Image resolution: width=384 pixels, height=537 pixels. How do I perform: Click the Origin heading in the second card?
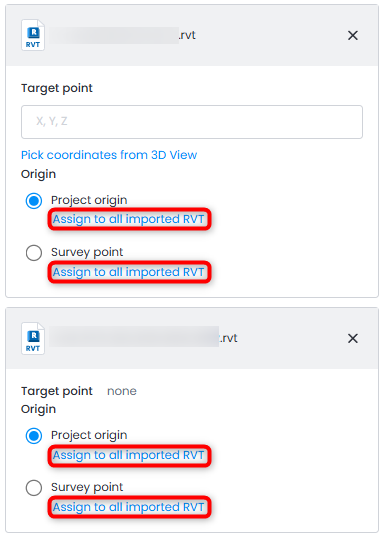pyautogui.click(x=38, y=409)
